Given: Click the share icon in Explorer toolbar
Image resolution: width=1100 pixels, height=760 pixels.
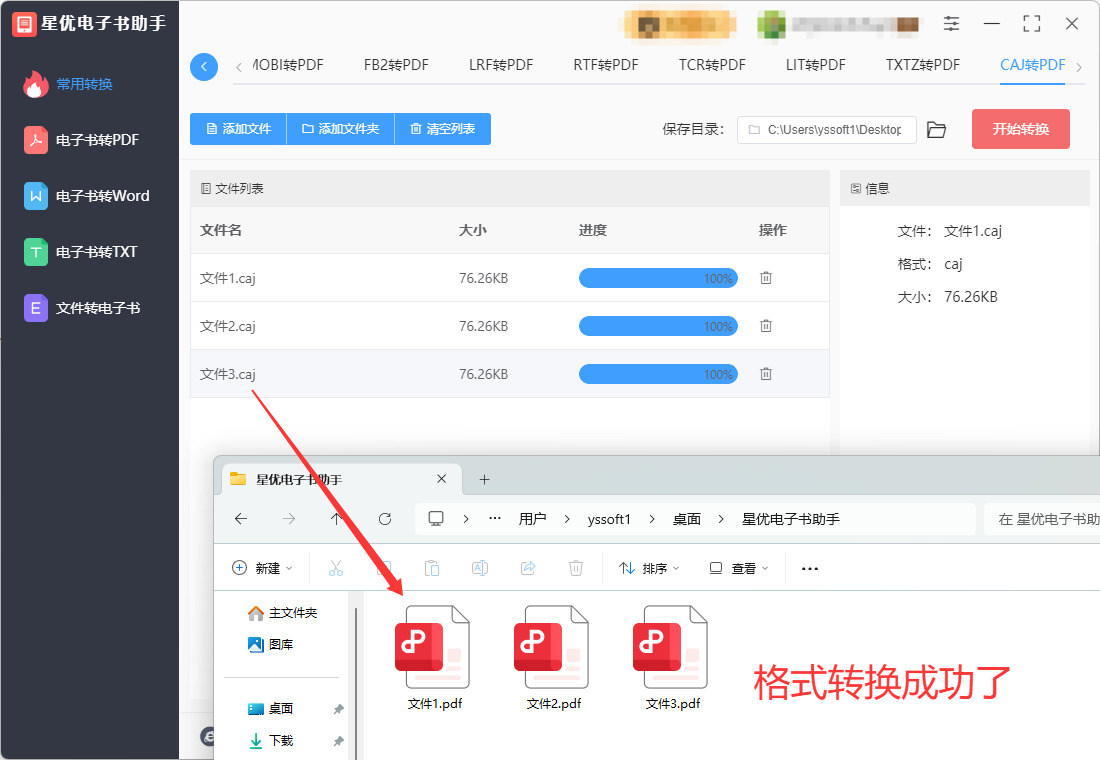Looking at the screenshot, I should pos(528,568).
